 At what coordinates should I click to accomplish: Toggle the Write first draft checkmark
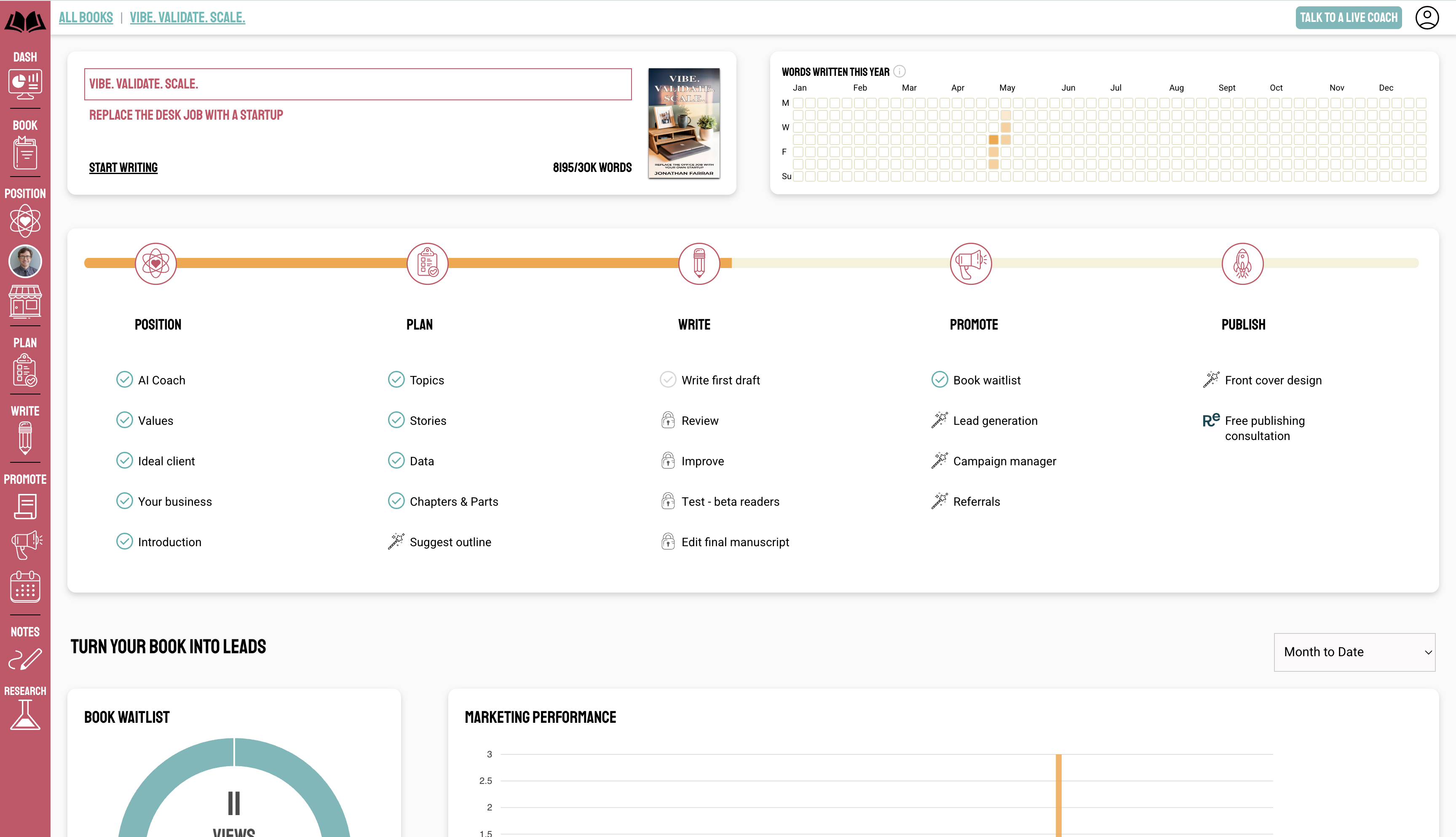(x=668, y=379)
